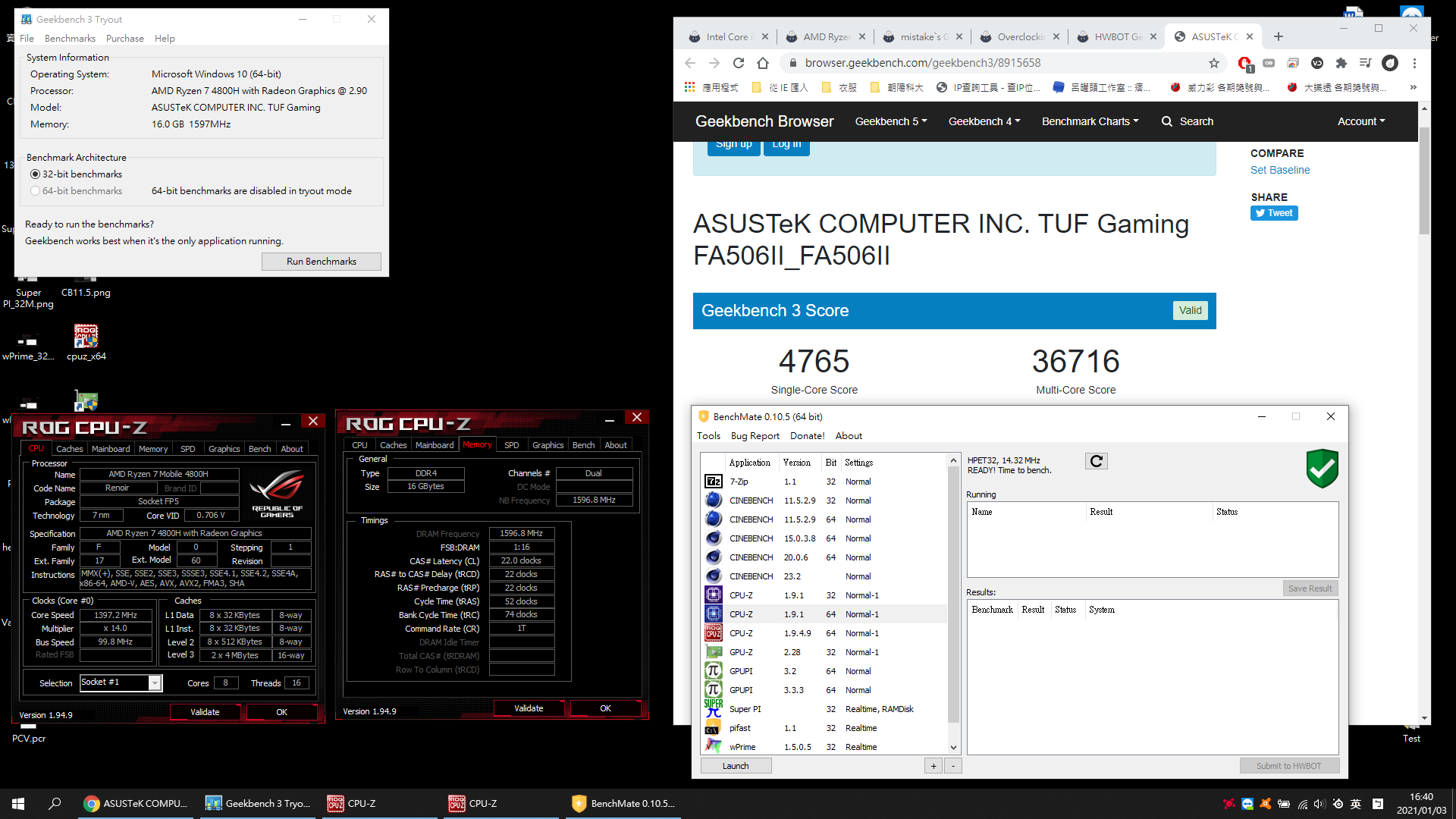This screenshot has width=1456, height=819.
Task: Select the GPUPI 3.3.3 benchmark icon
Action: (x=714, y=690)
